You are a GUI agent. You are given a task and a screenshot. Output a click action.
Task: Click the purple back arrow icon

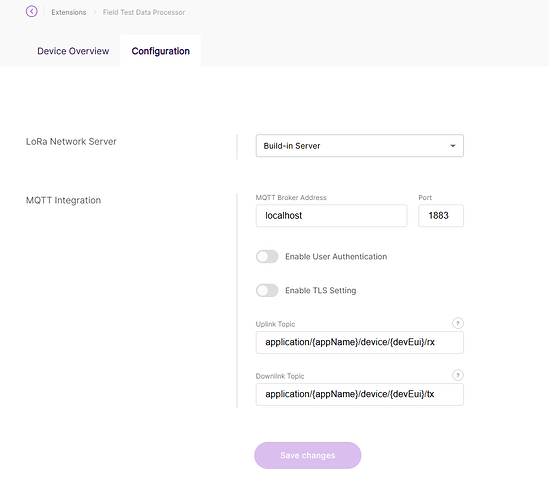tap(32, 12)
